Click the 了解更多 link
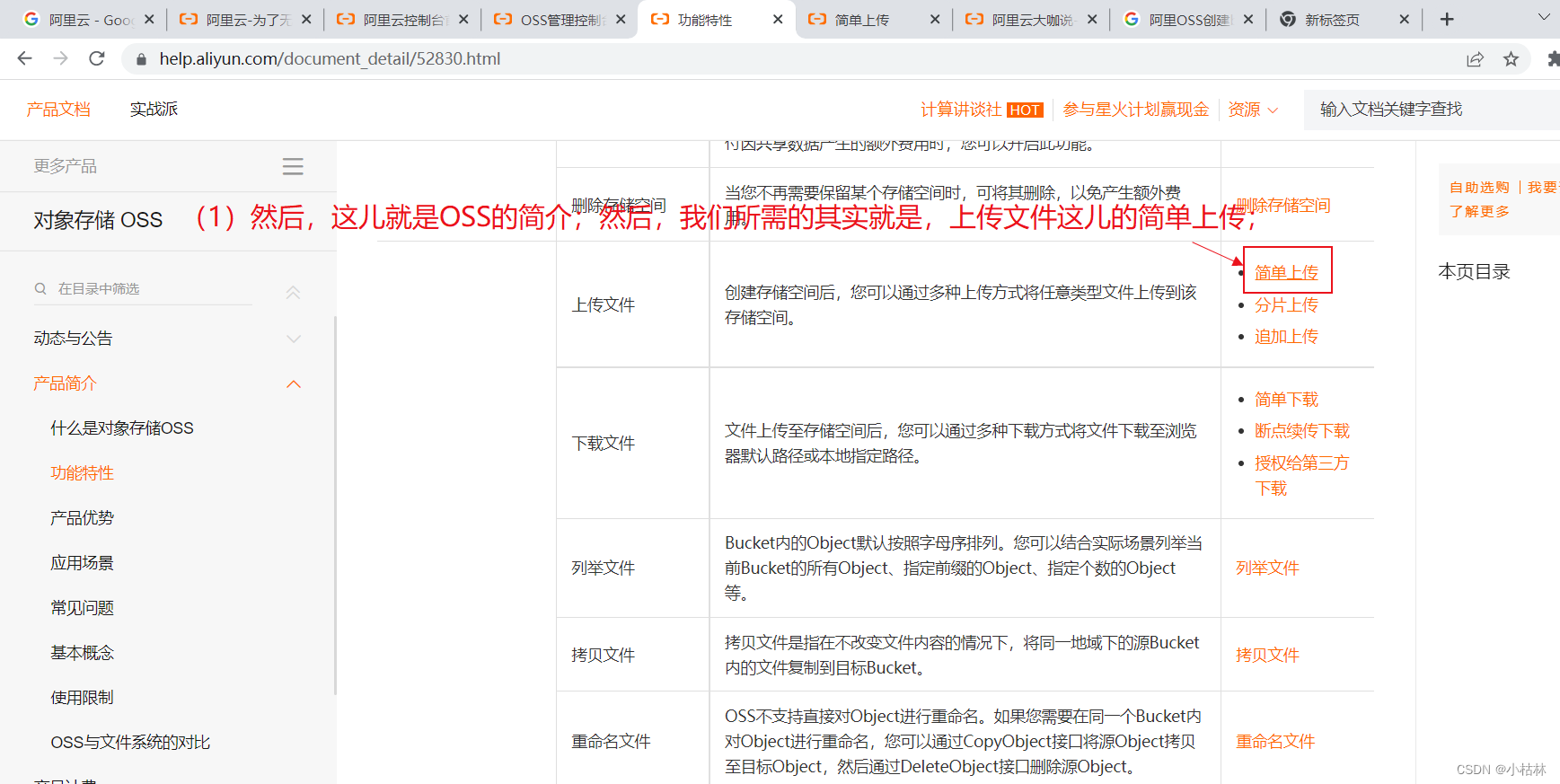This screenshot has width=1560, height=784. click(1479, 211)
